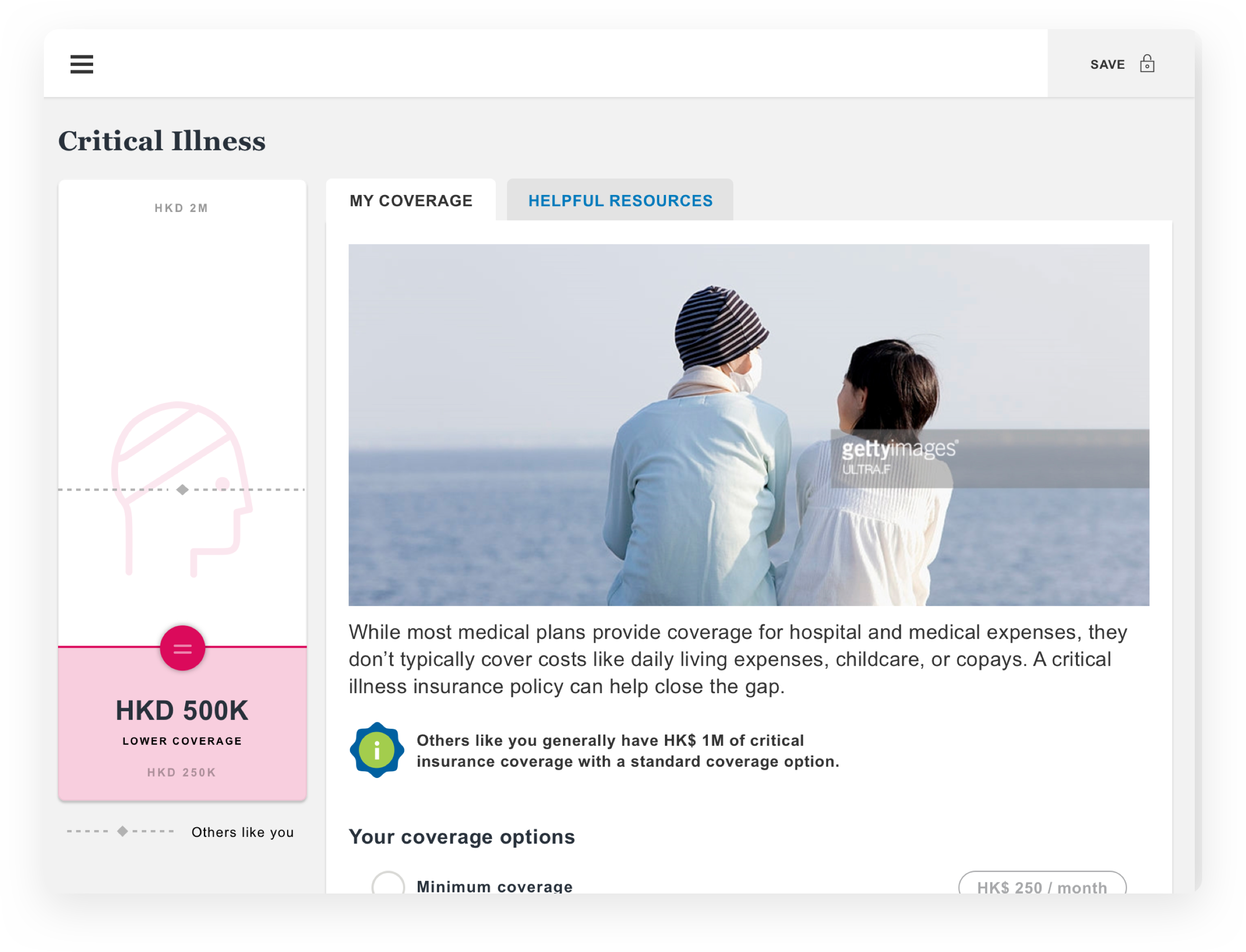Click the diamond icon in Others like you legend

coord(122,831)
